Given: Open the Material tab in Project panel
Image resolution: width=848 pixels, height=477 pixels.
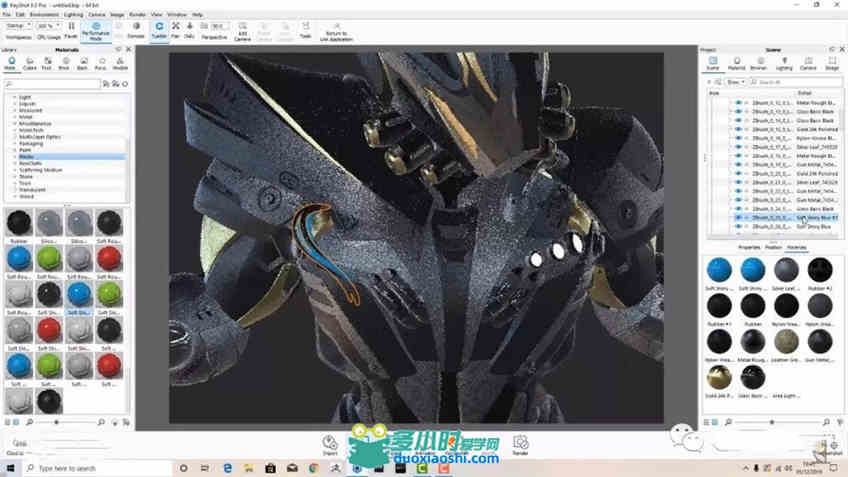Looking at the screenshot, I should (x=737, y=64).
